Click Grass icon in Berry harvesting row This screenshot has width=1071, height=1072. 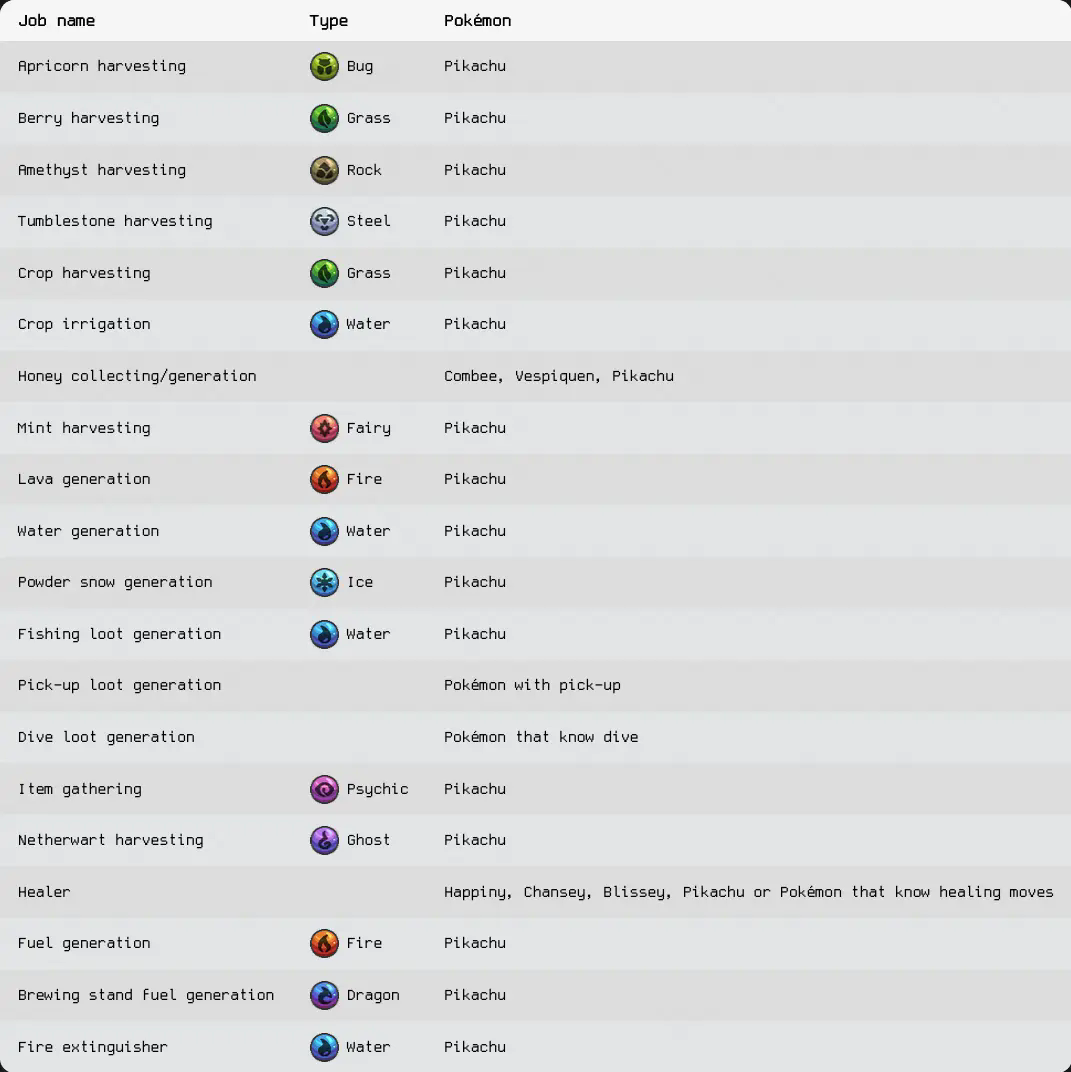pyautogui.click(x=324, y=118)
